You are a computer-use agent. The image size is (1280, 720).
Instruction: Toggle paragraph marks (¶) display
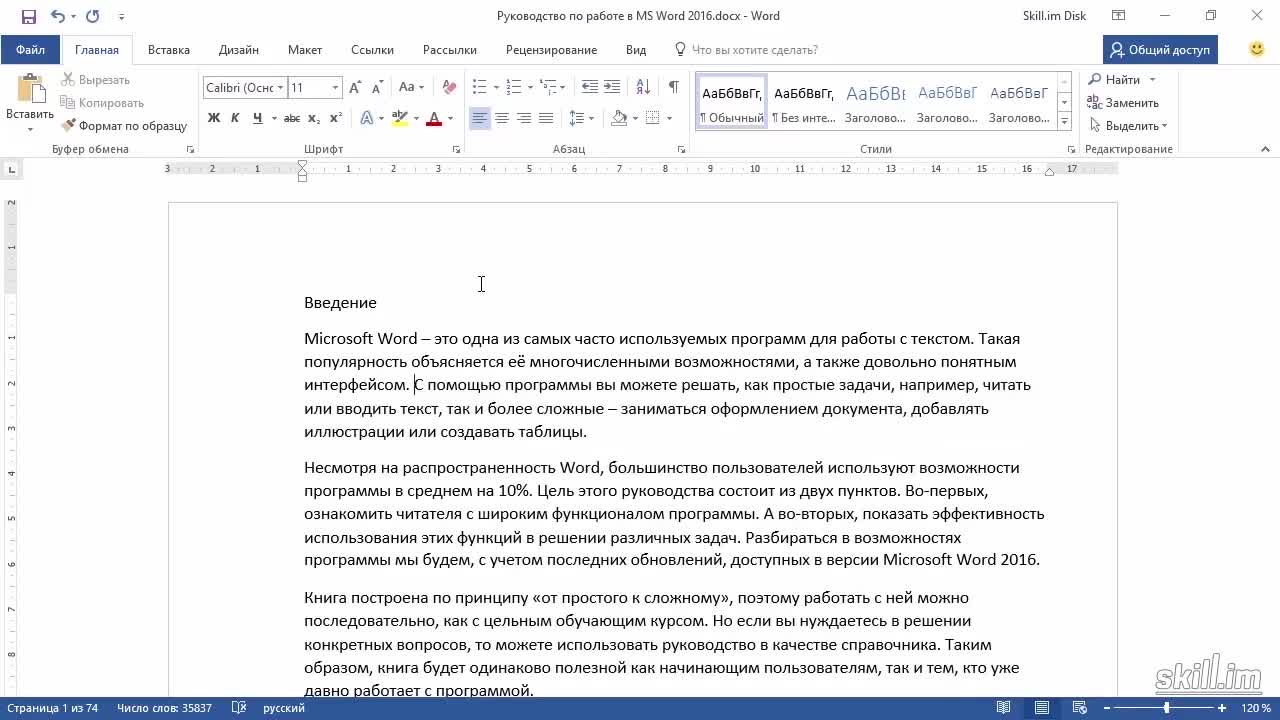click(x=674, y=88)
